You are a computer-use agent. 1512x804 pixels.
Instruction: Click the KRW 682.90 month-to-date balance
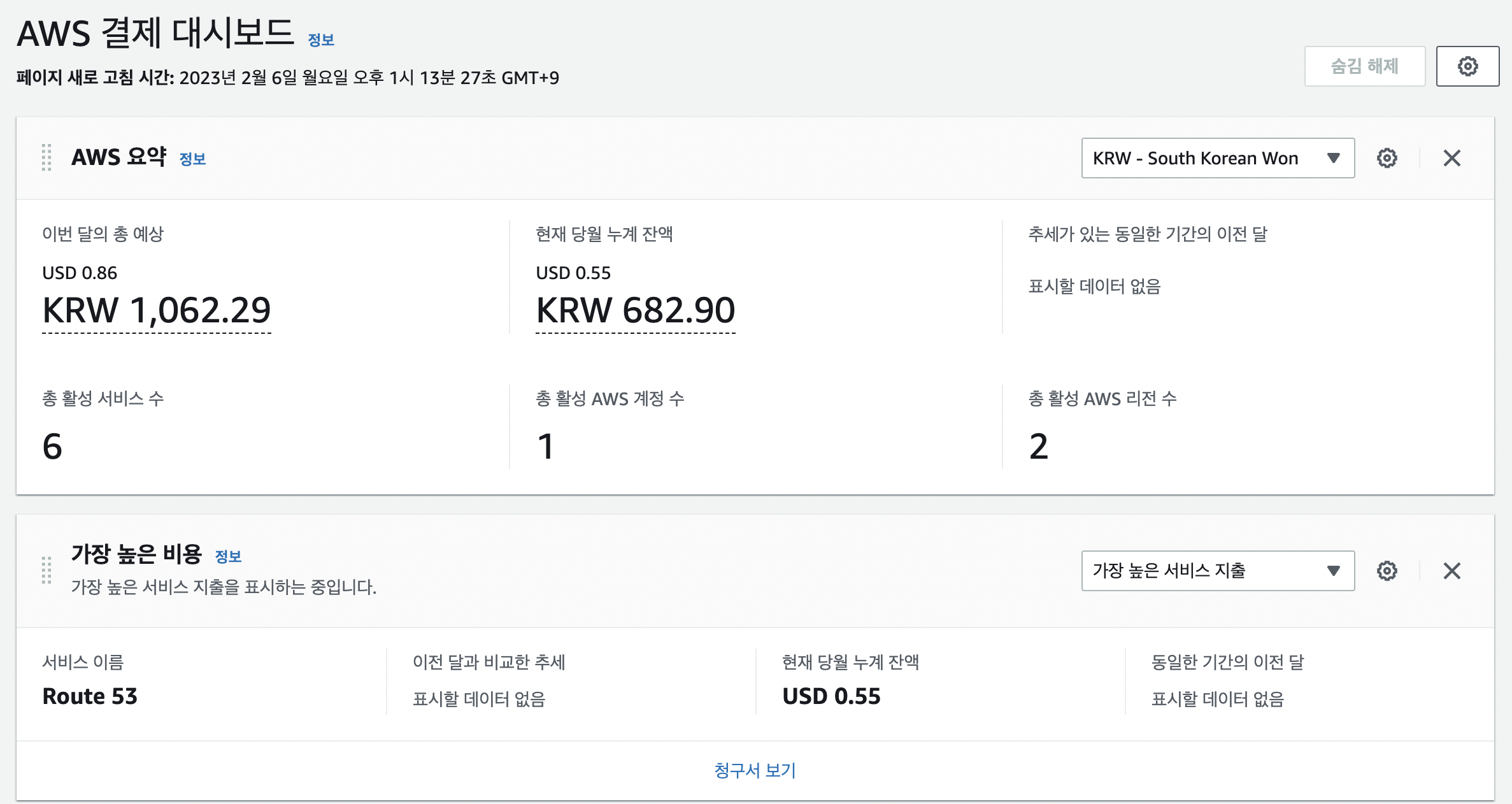(x=636, y=310)
